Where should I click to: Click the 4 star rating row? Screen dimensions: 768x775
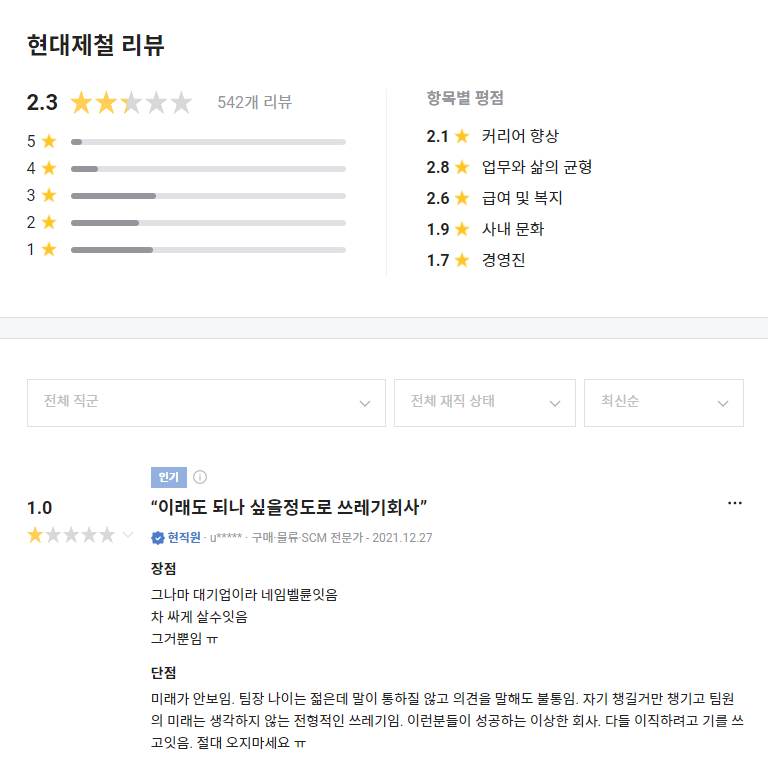click(x=208, y=169)
